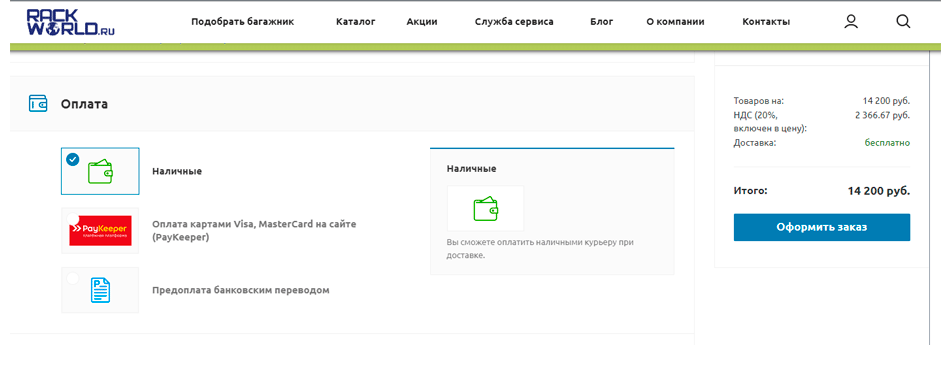
Task: Click the blue document icon for bank transfer
Action: click(x=100, y=290)
